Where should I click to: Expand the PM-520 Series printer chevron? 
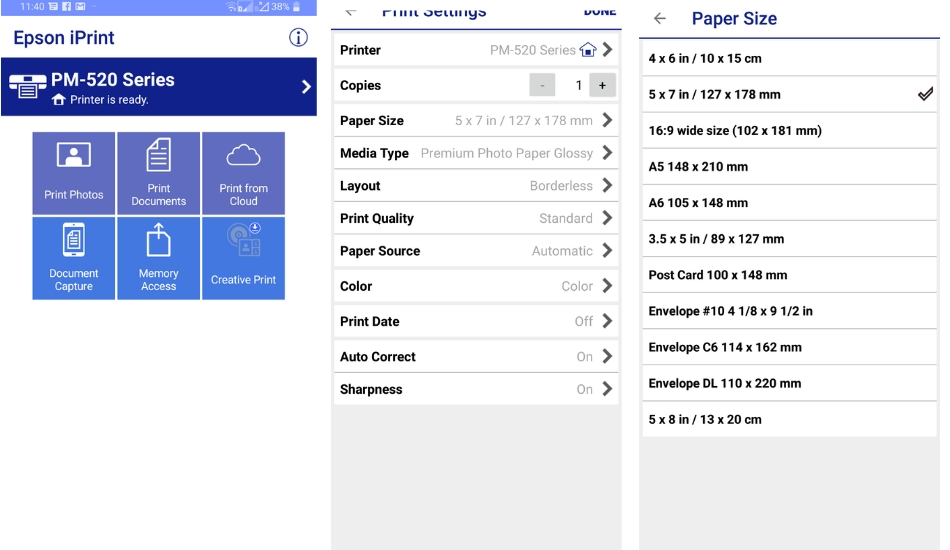306,87
